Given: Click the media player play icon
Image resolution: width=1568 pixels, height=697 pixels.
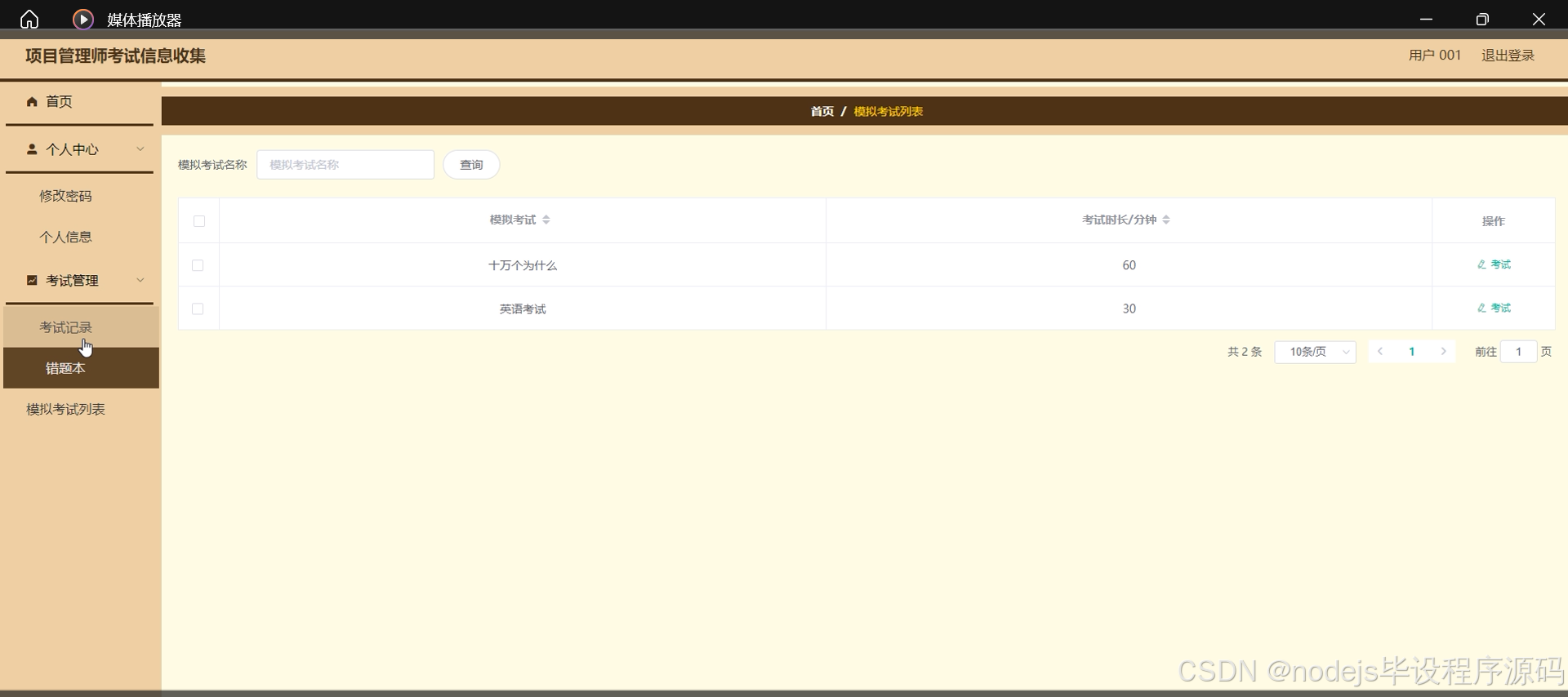Looking at the screenshot, I should point(83,19).
